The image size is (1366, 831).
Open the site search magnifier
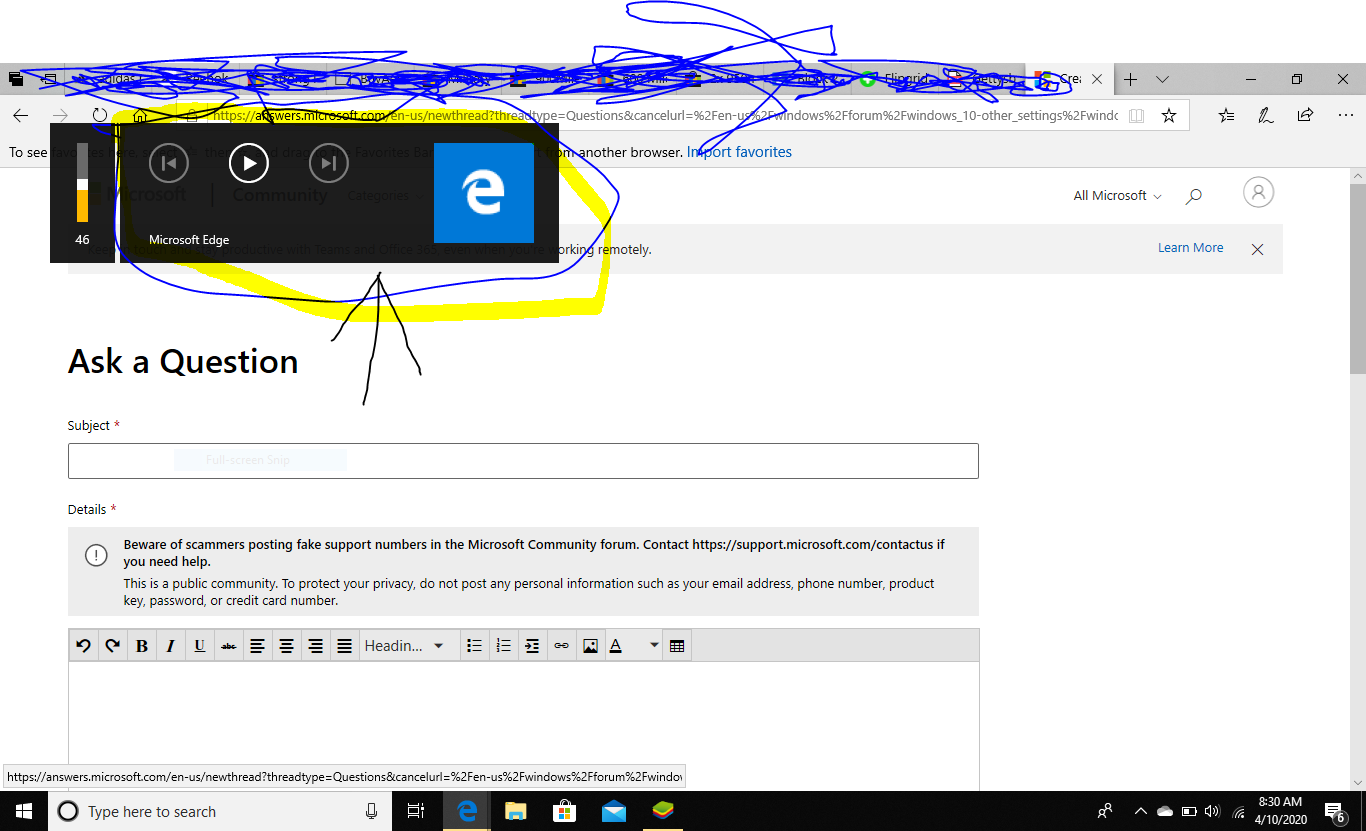(1193, 195)
